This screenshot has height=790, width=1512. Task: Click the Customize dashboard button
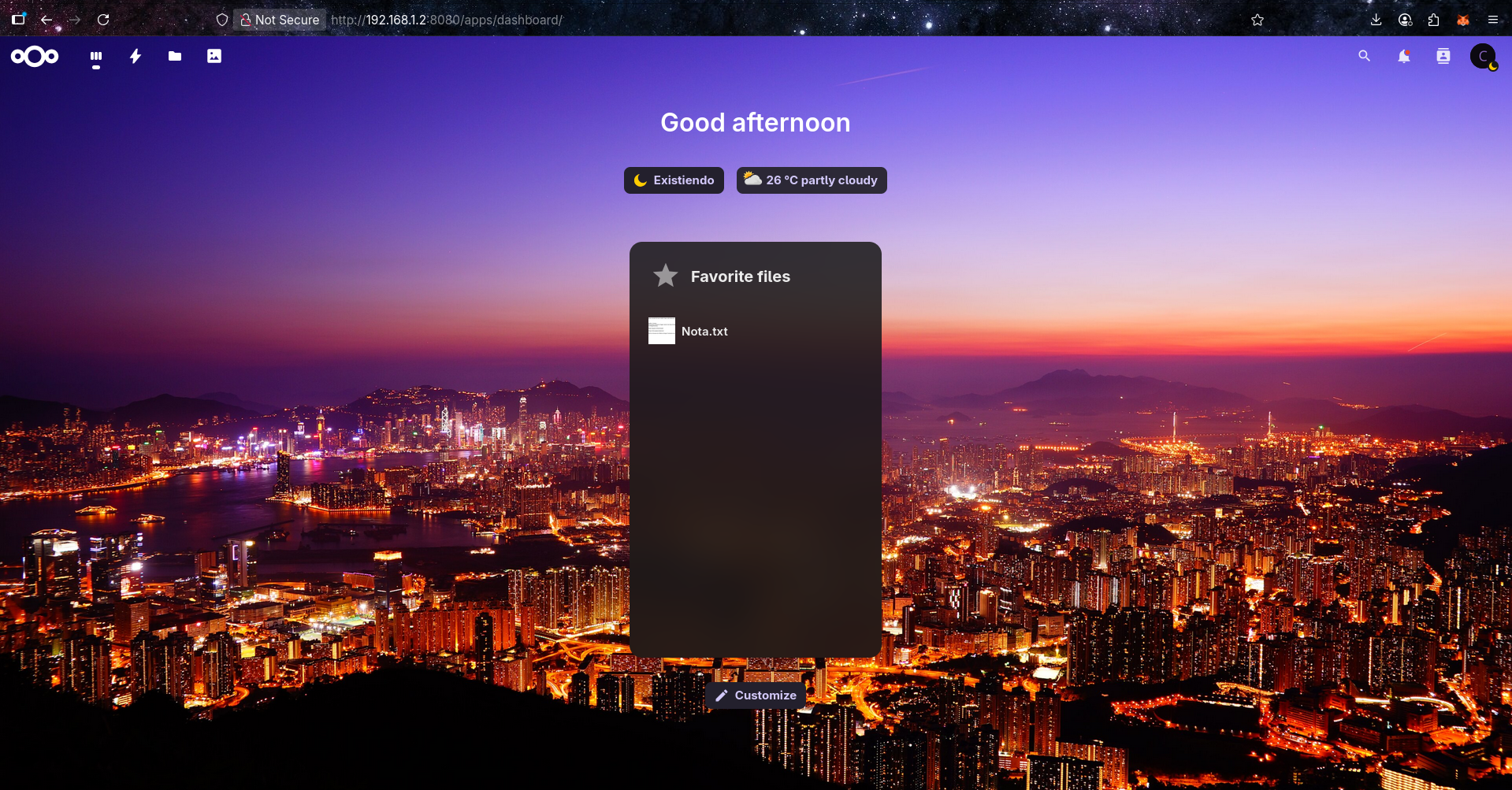pyautogui.click(x=756, y=695)
